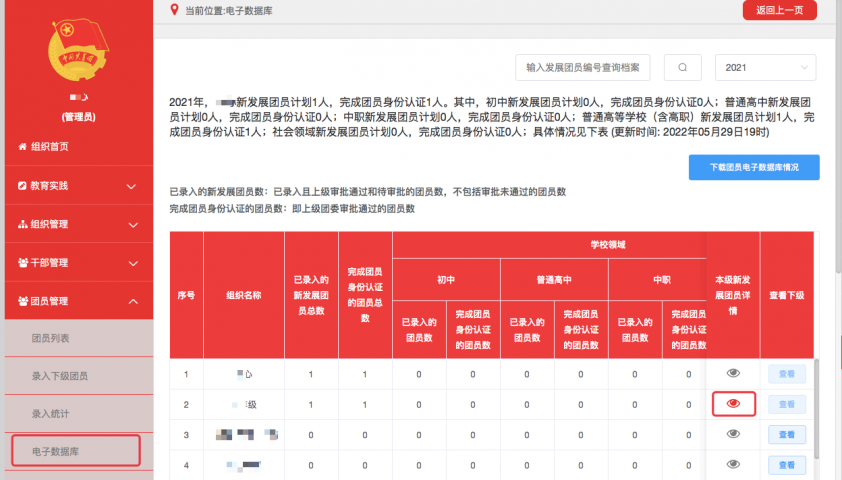
Task: Click the eye icon in row 4
Action: tap(733, 464)
